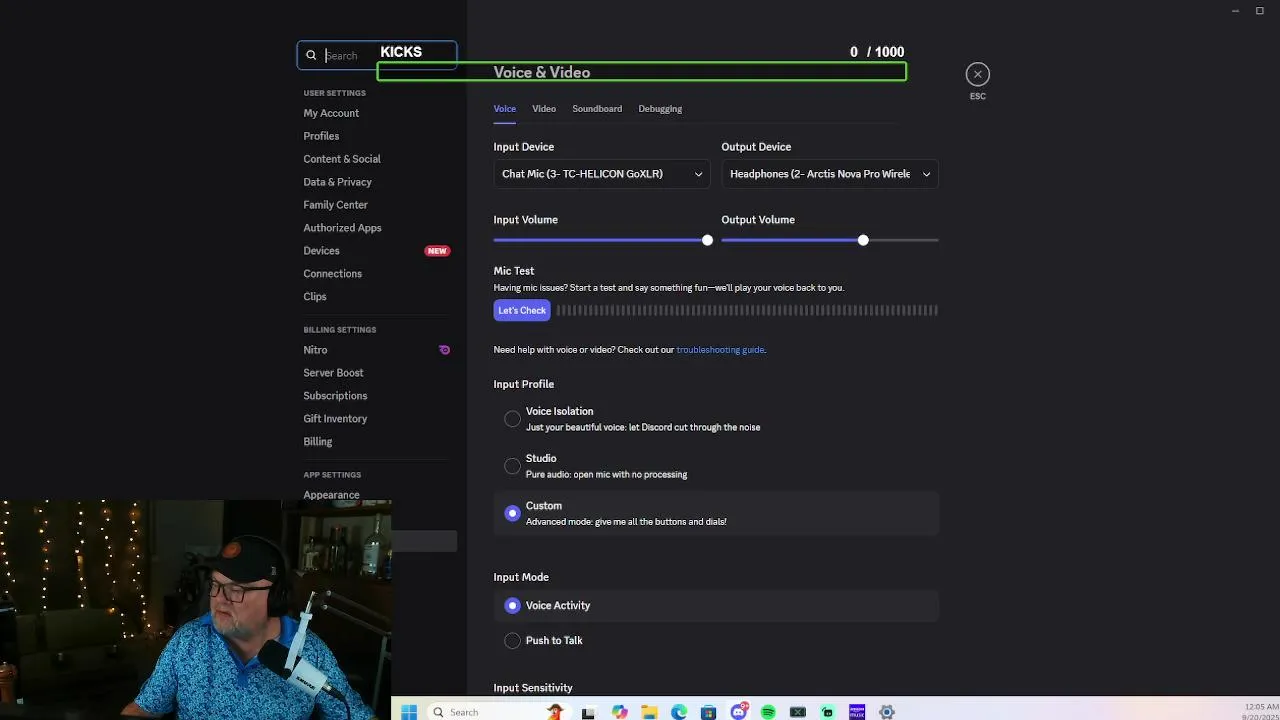
Task: Click the NEW badge next to Devices
Action: pyautogui.click(x=437, y=251)
